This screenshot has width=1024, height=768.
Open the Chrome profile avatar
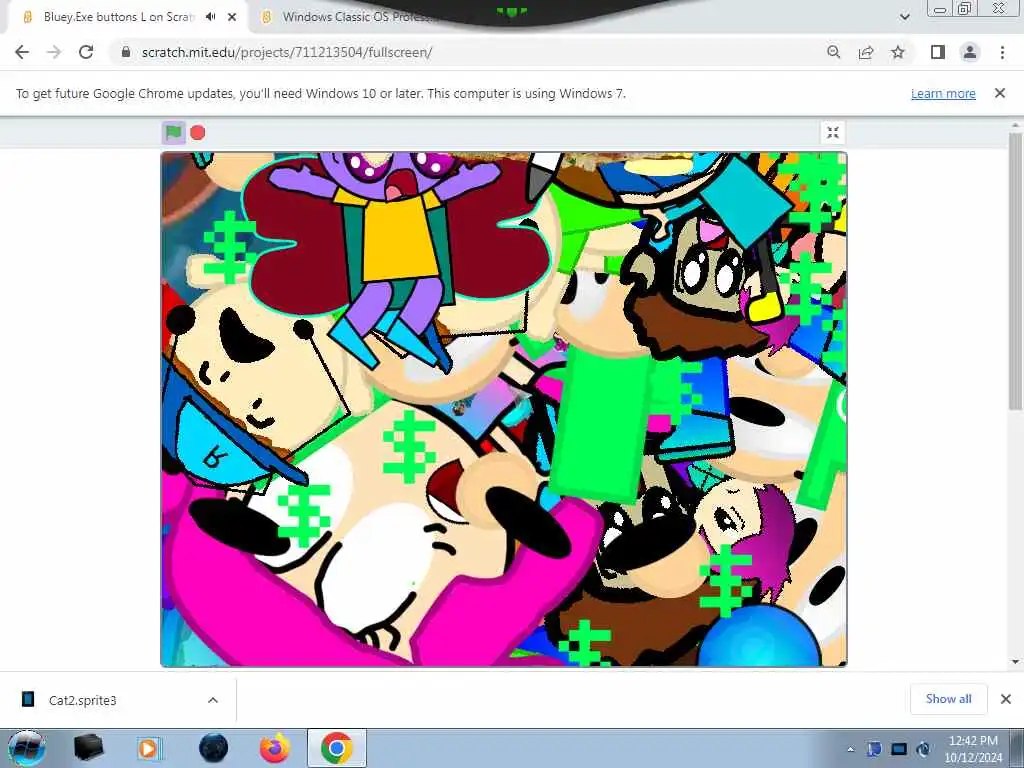(x=970, y=52)
